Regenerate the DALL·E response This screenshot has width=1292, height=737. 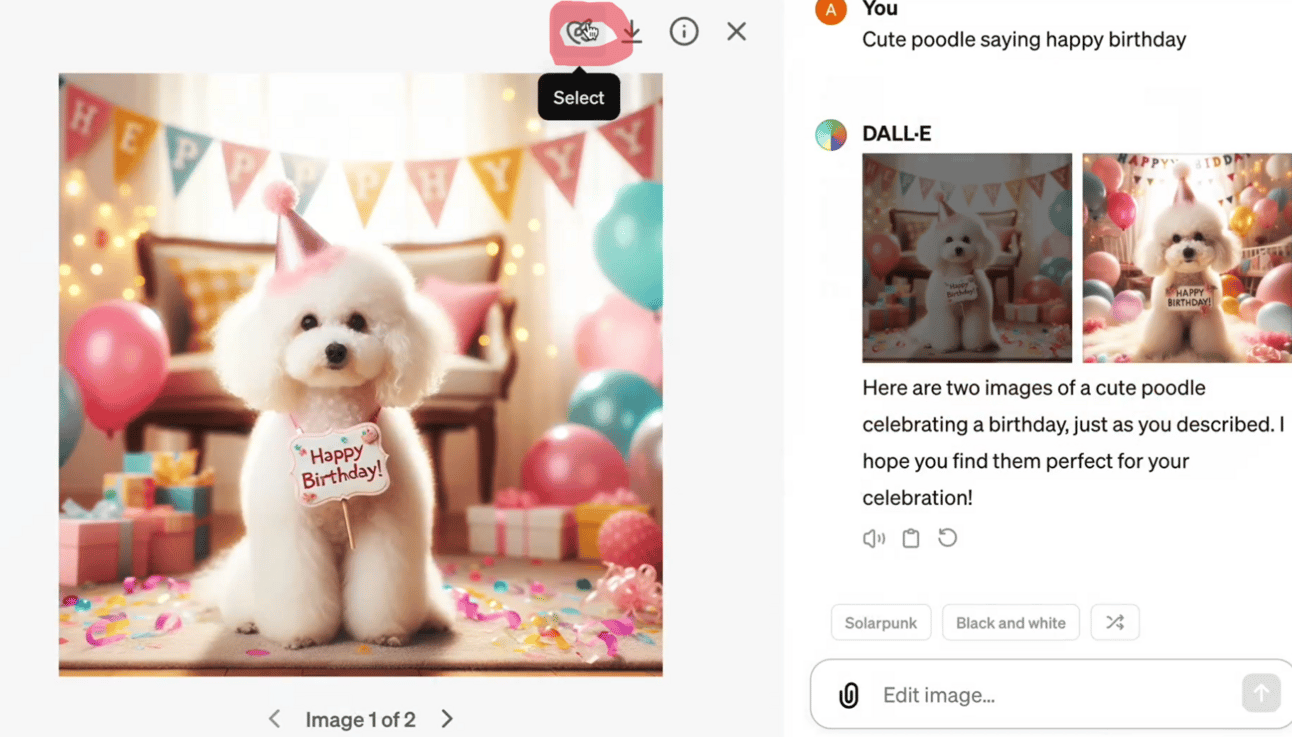point(948,538)
